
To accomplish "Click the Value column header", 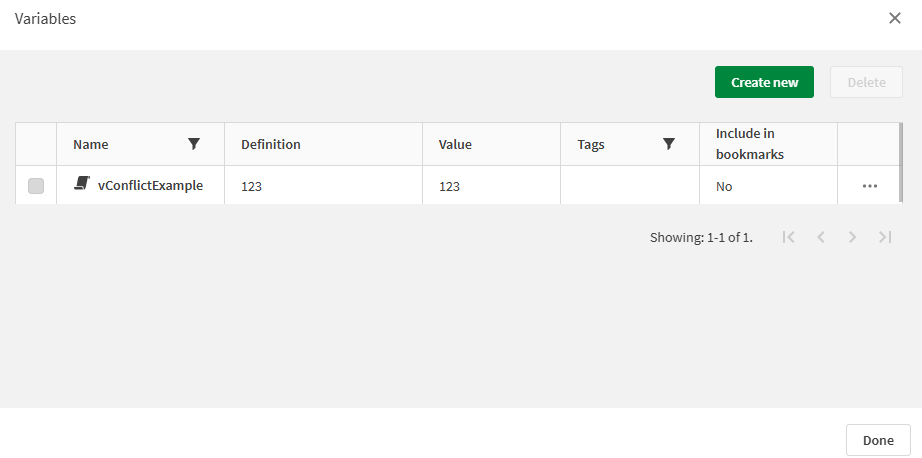I will click(x=455, y=144).
